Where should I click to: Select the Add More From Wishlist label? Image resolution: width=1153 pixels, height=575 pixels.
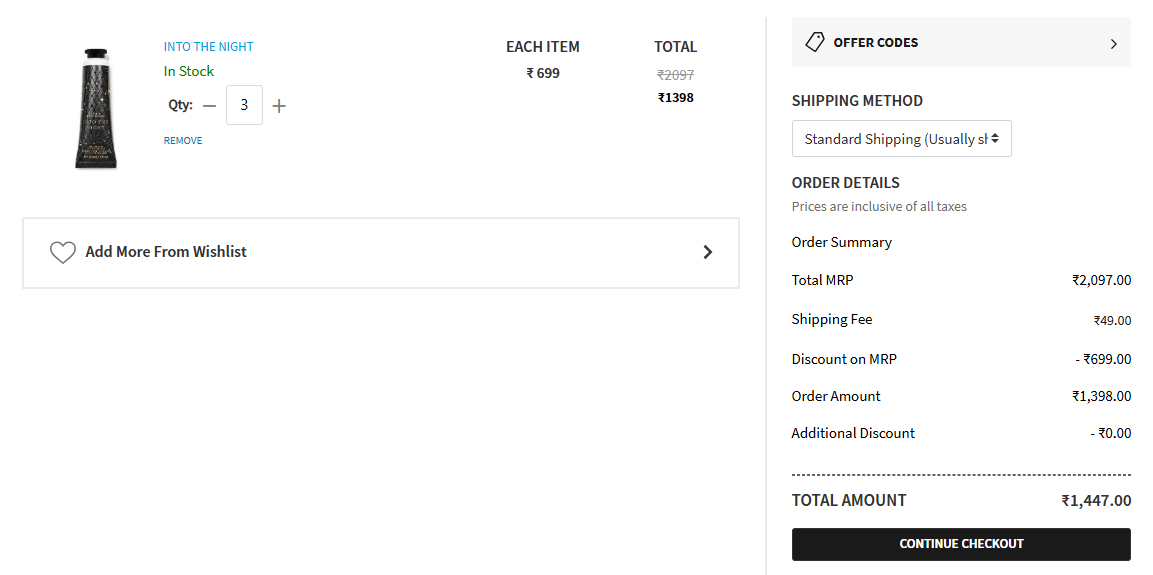tap(166, 251)
